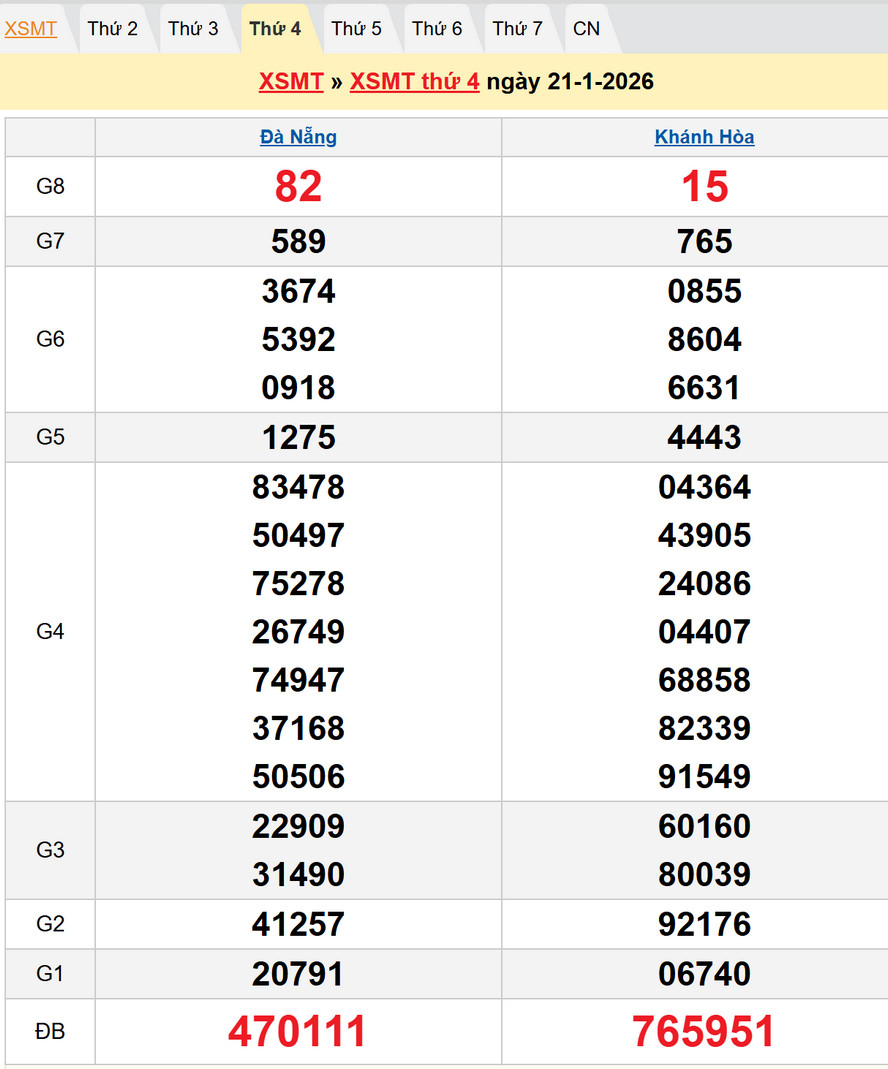
Task: Click the red XSMT breadcrumb link
Action: point(290,82)
